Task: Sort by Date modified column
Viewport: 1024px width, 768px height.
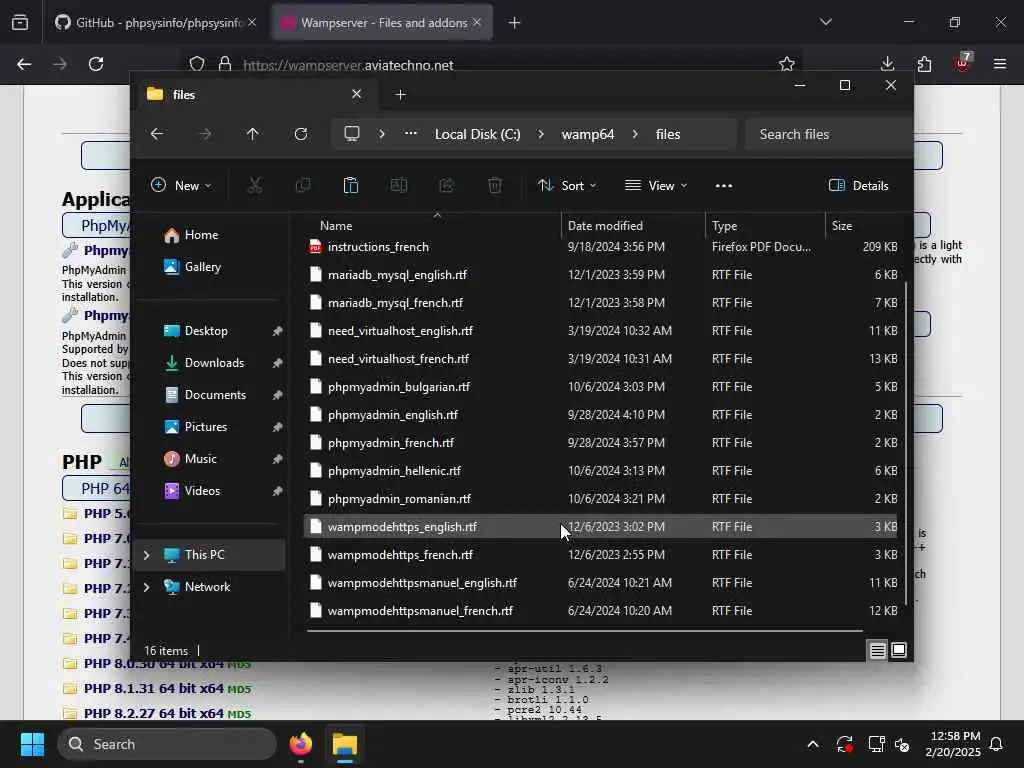Action: 632,225
